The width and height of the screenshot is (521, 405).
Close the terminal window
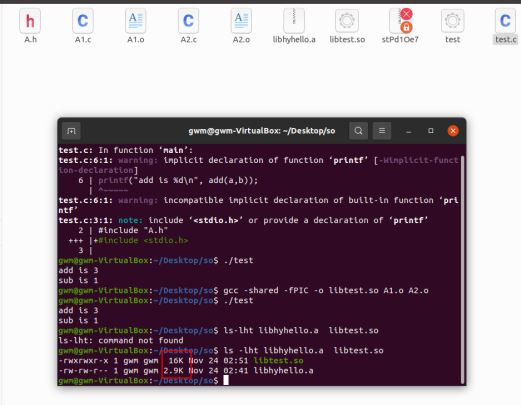[x=453, y=131]
